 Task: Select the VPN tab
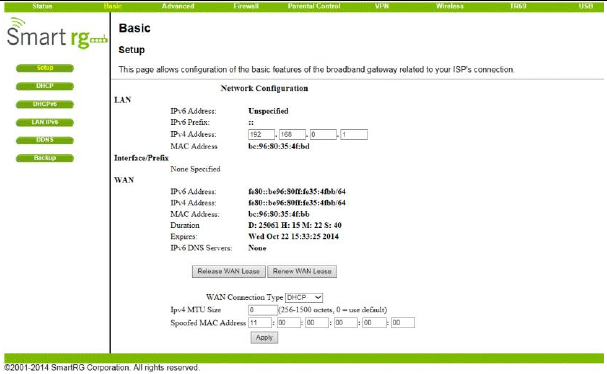(382, 6)
